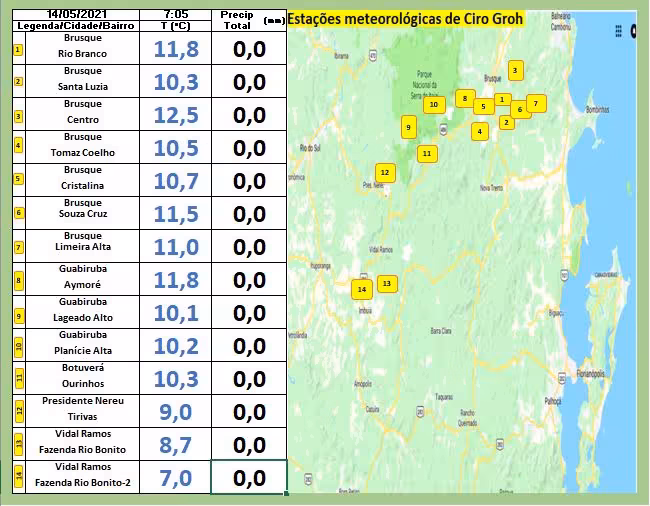
Task: Click yellow marker 14 on the map
Action: tap(362, 289)
